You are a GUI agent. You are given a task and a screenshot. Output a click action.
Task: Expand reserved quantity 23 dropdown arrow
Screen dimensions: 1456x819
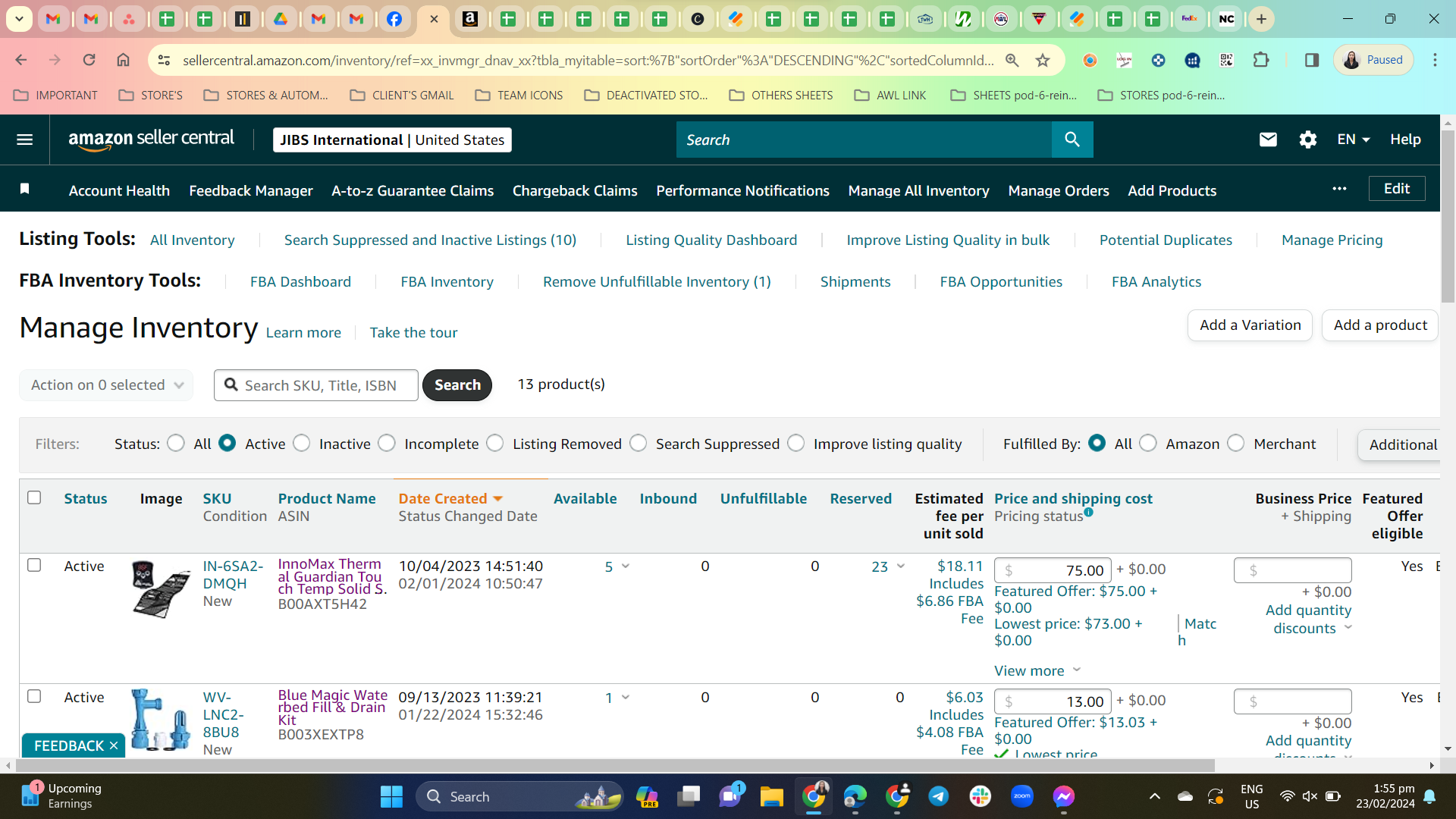(901, 566)
